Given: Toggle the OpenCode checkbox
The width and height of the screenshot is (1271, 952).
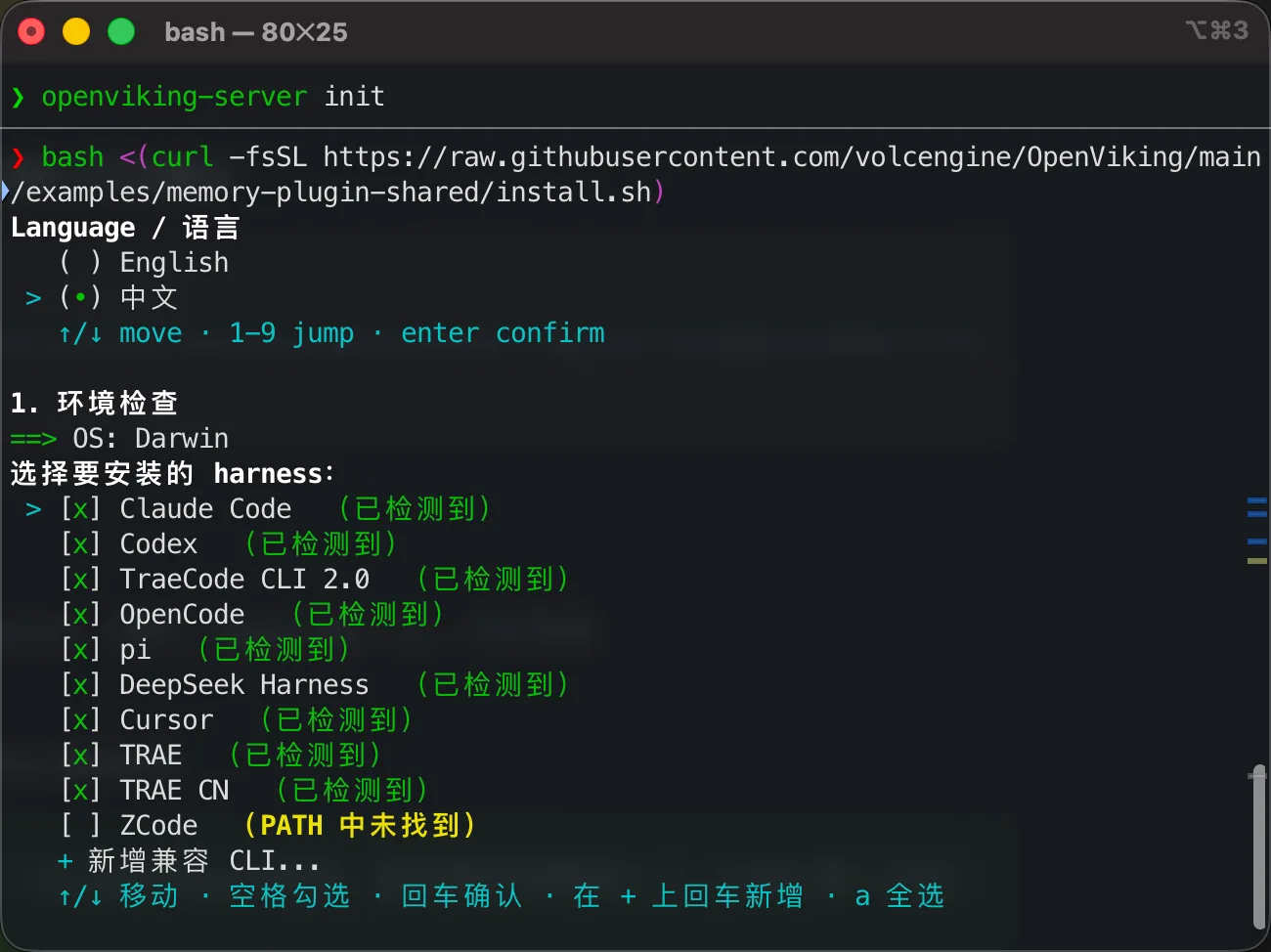Looking at the screenshot, I should [80, 615].
